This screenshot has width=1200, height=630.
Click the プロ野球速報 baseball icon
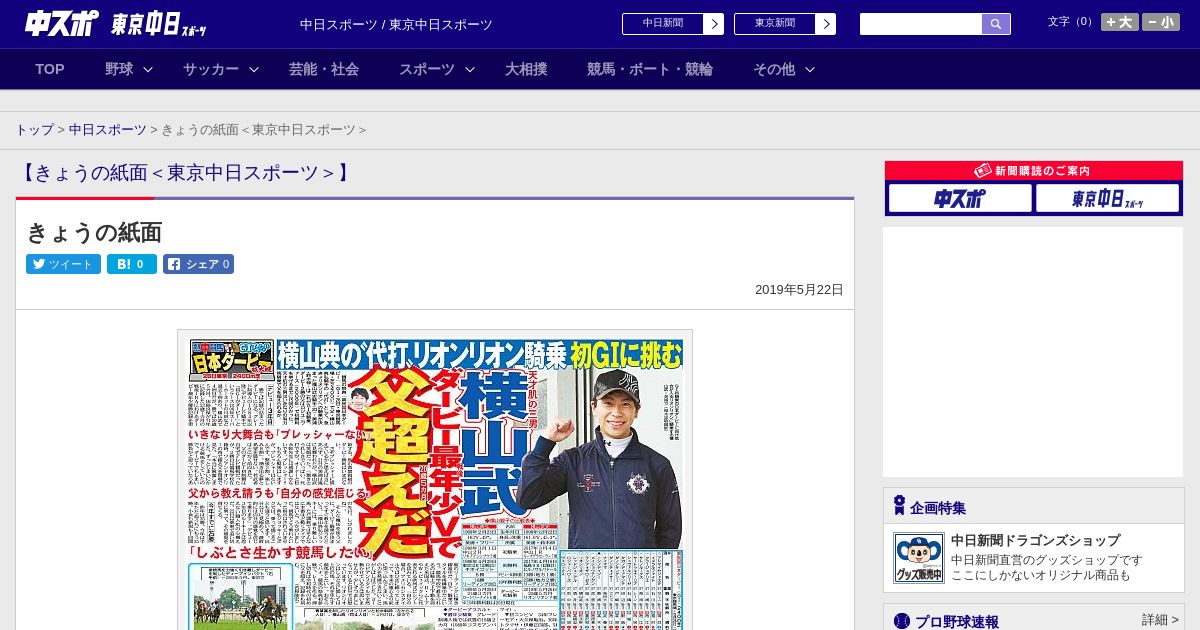tap(902, 621)
